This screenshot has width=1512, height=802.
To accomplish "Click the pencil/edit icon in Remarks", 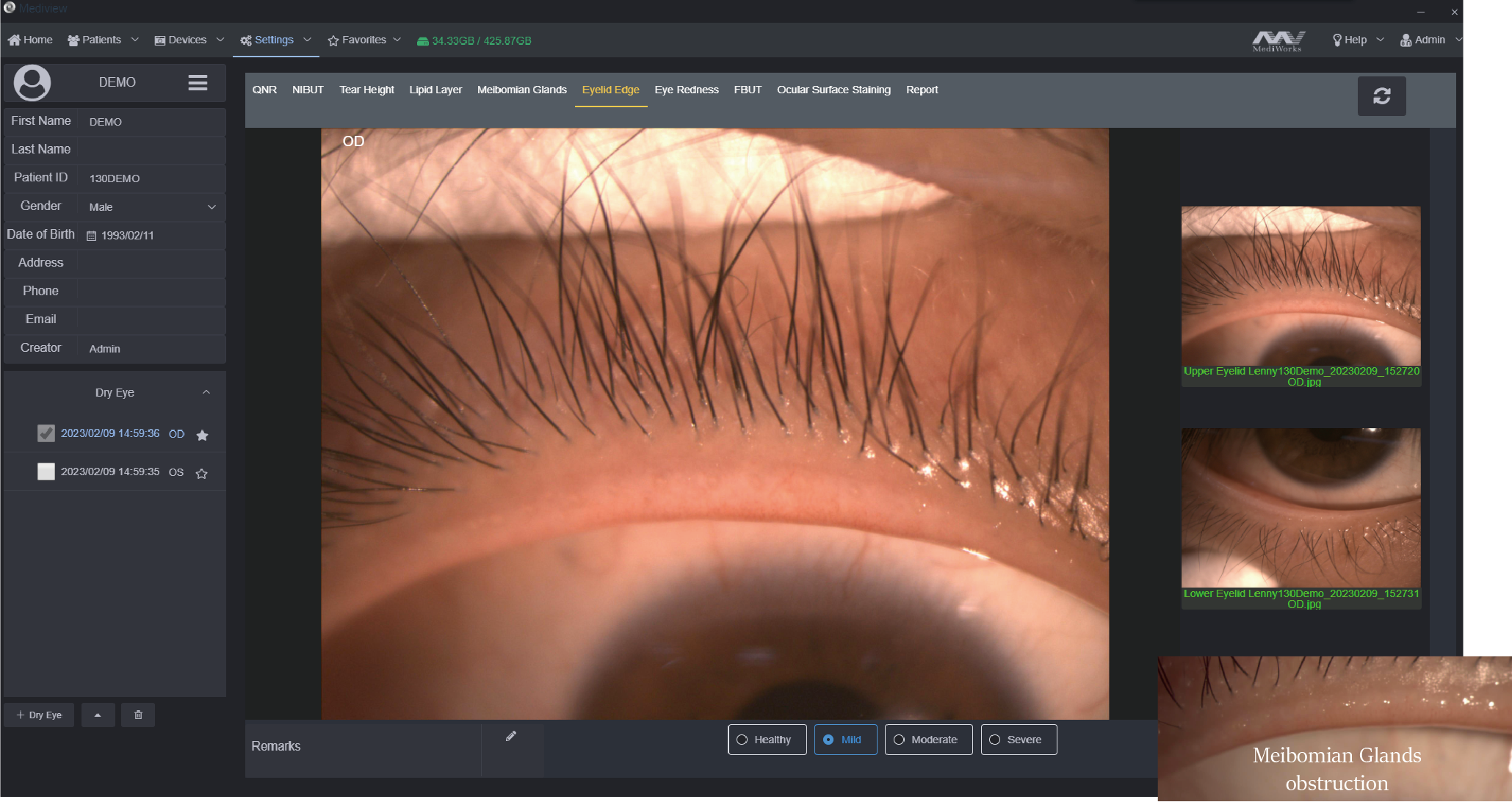I will click(x=510, y=737).
